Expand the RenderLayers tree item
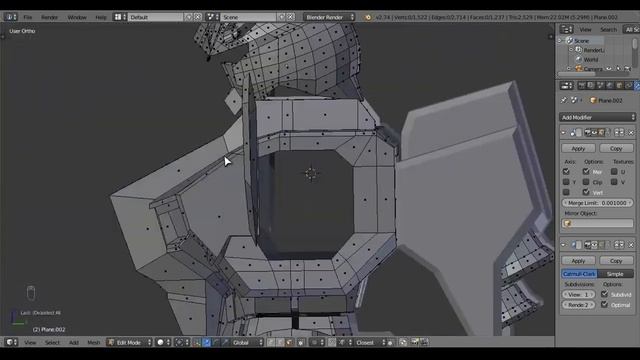Viewport: 640px width, 360px height. 571,50
